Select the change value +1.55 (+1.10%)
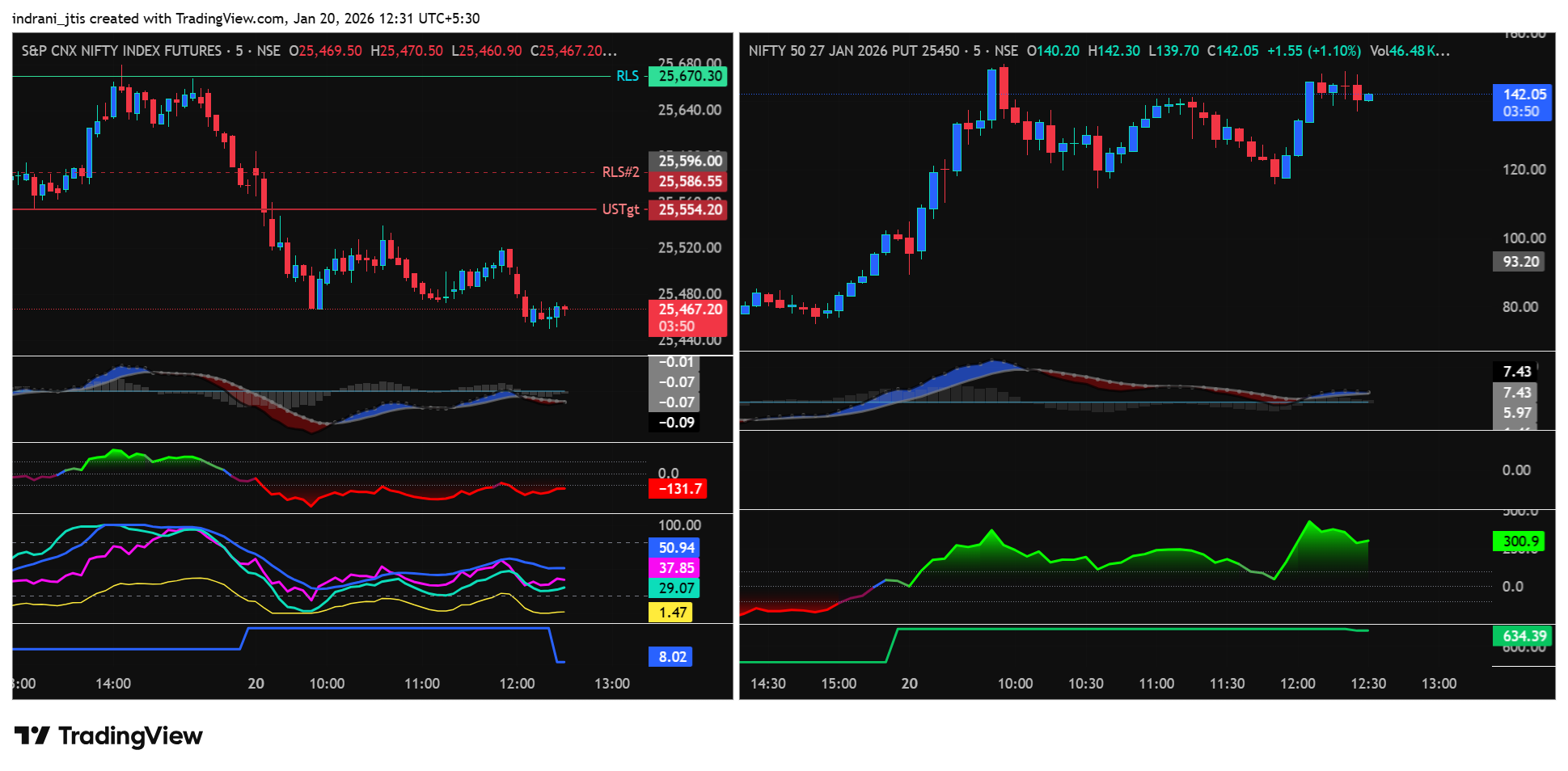The width and height of the screenshot is (1568, 771). point(1314,51)
